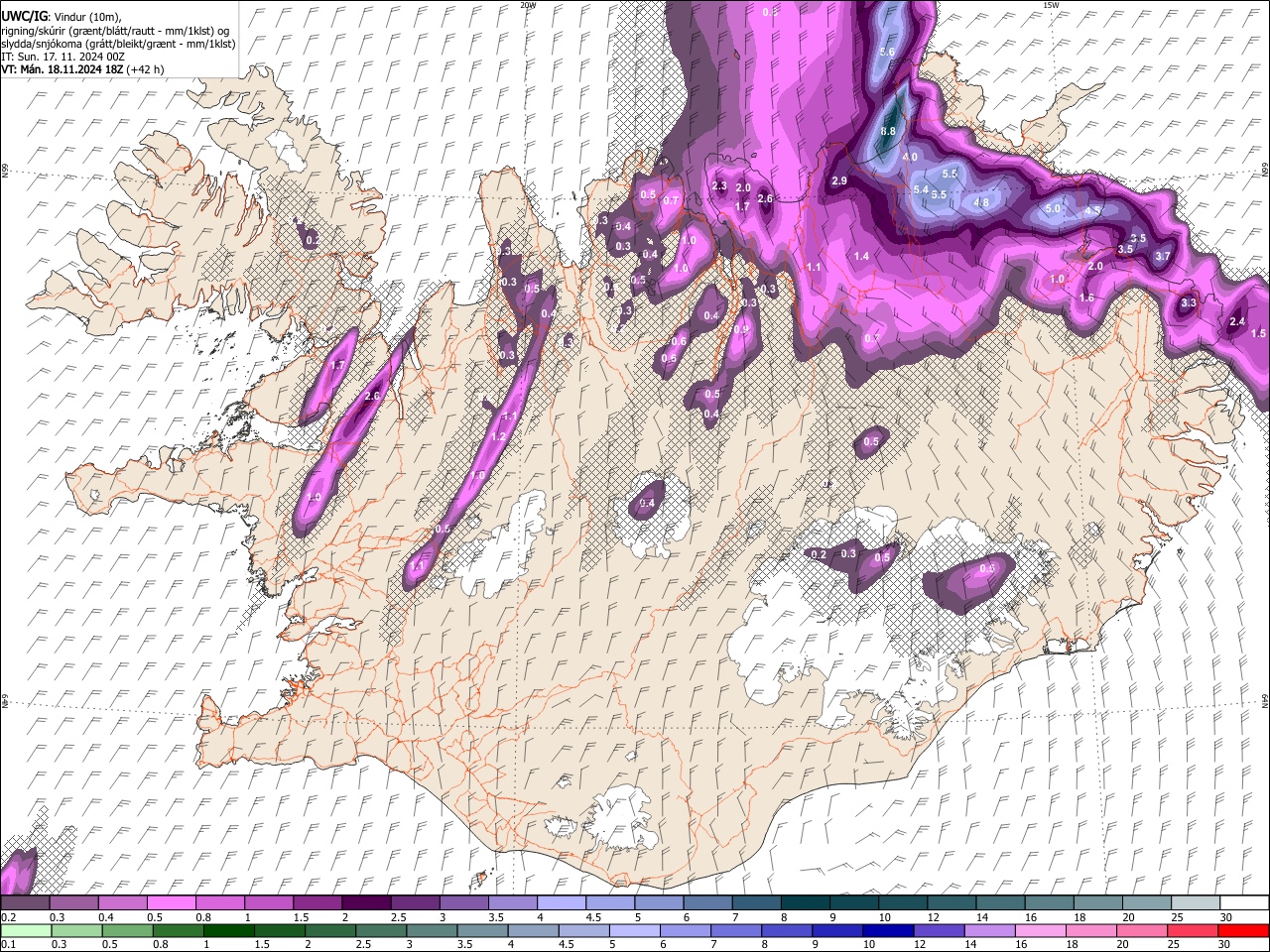Pick the rain legend swatch between 16 and 18
The image size is (1270, 952).
[x=1041, y=930]
